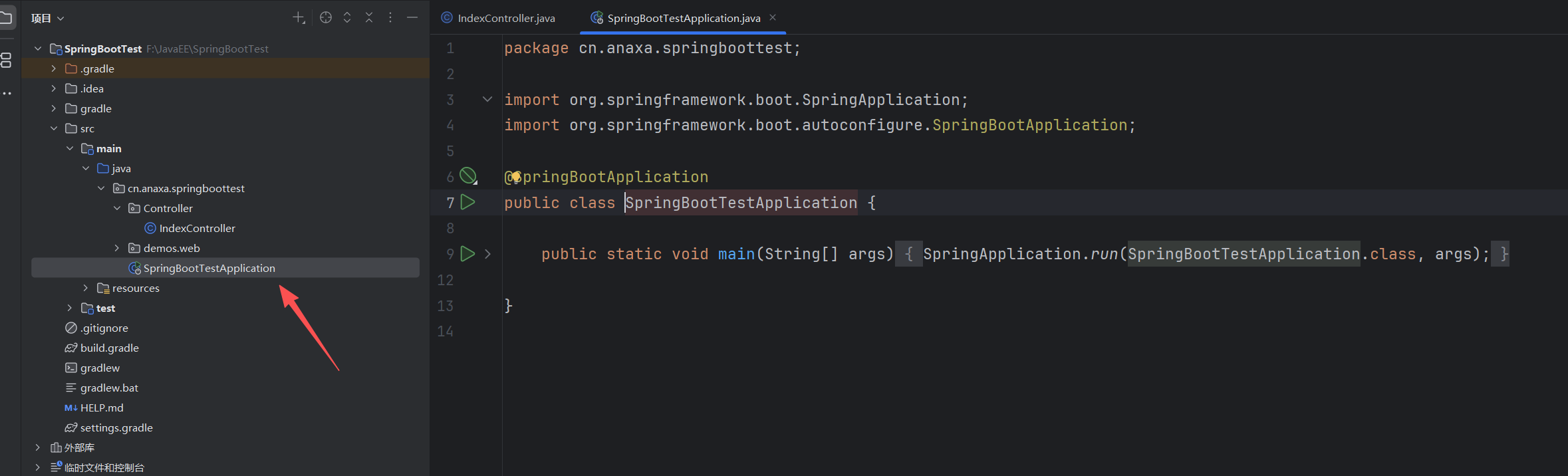1568x476 pixels.
Task: Open the Structure tool window icon
Action: click(6, 60)
